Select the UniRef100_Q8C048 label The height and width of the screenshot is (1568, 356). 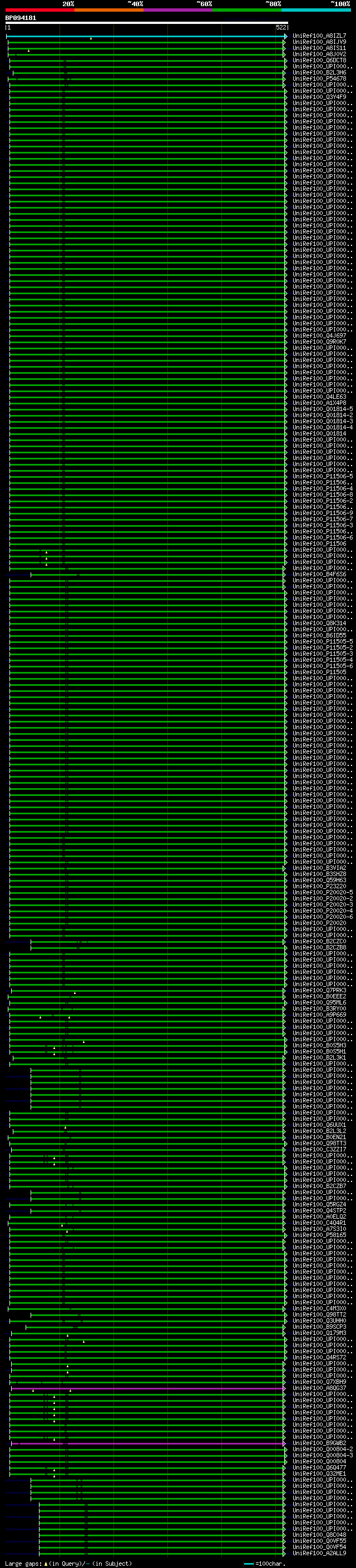point(319,1535)
